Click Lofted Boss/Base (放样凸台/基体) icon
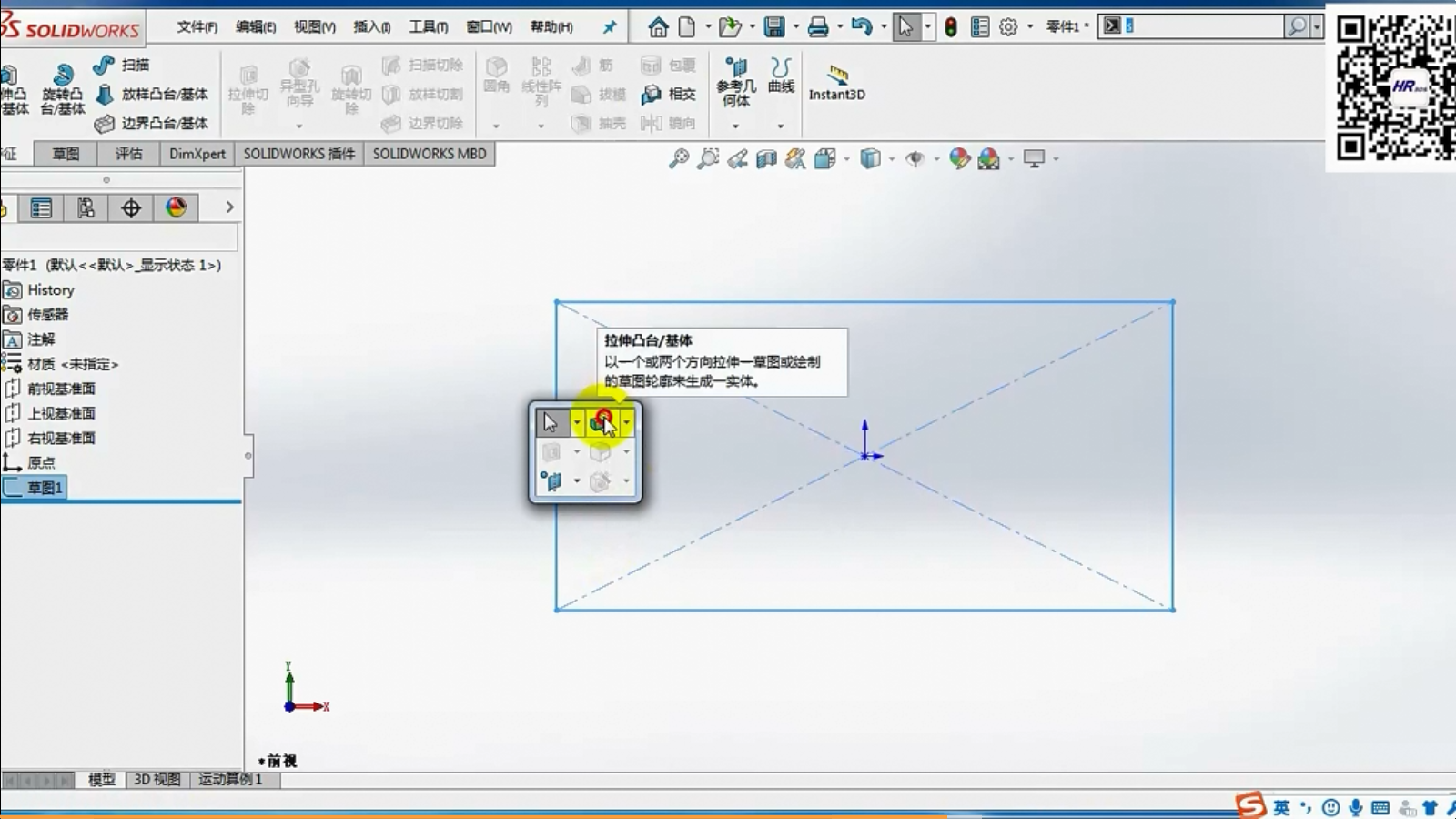Viewport: 1456px width, 819px height. point(106,94)
